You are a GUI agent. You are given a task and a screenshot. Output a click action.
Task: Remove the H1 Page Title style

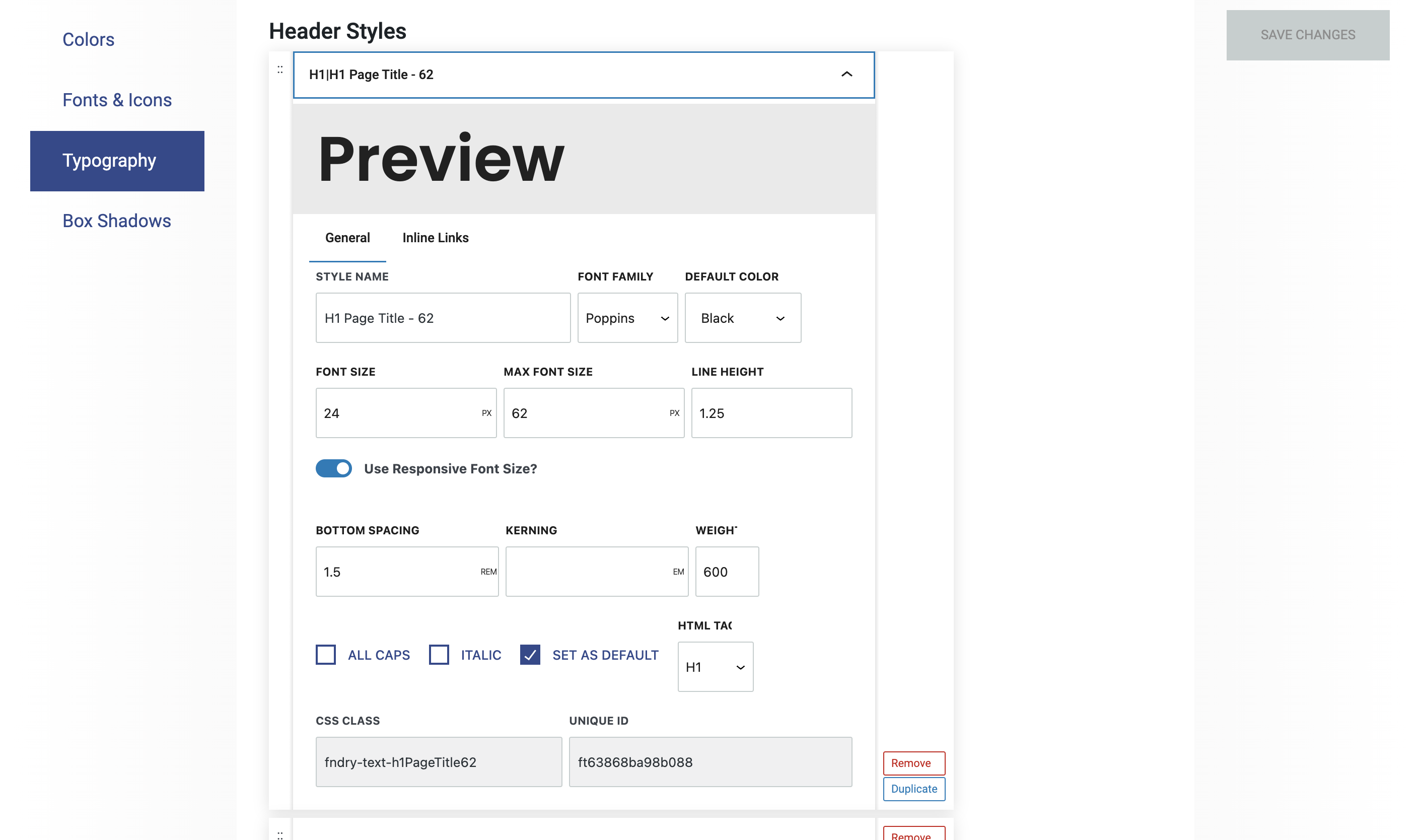[913, 762]
